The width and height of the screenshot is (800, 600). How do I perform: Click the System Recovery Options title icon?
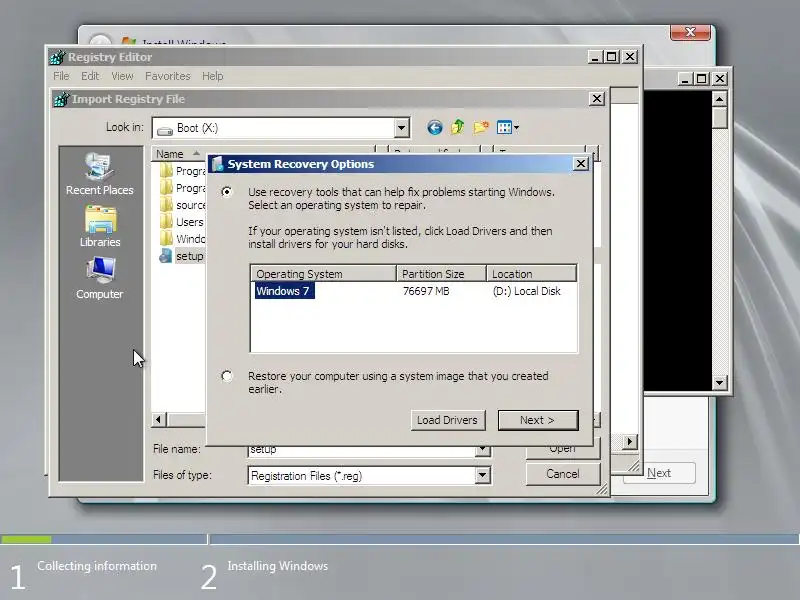[x=218, y=164]
